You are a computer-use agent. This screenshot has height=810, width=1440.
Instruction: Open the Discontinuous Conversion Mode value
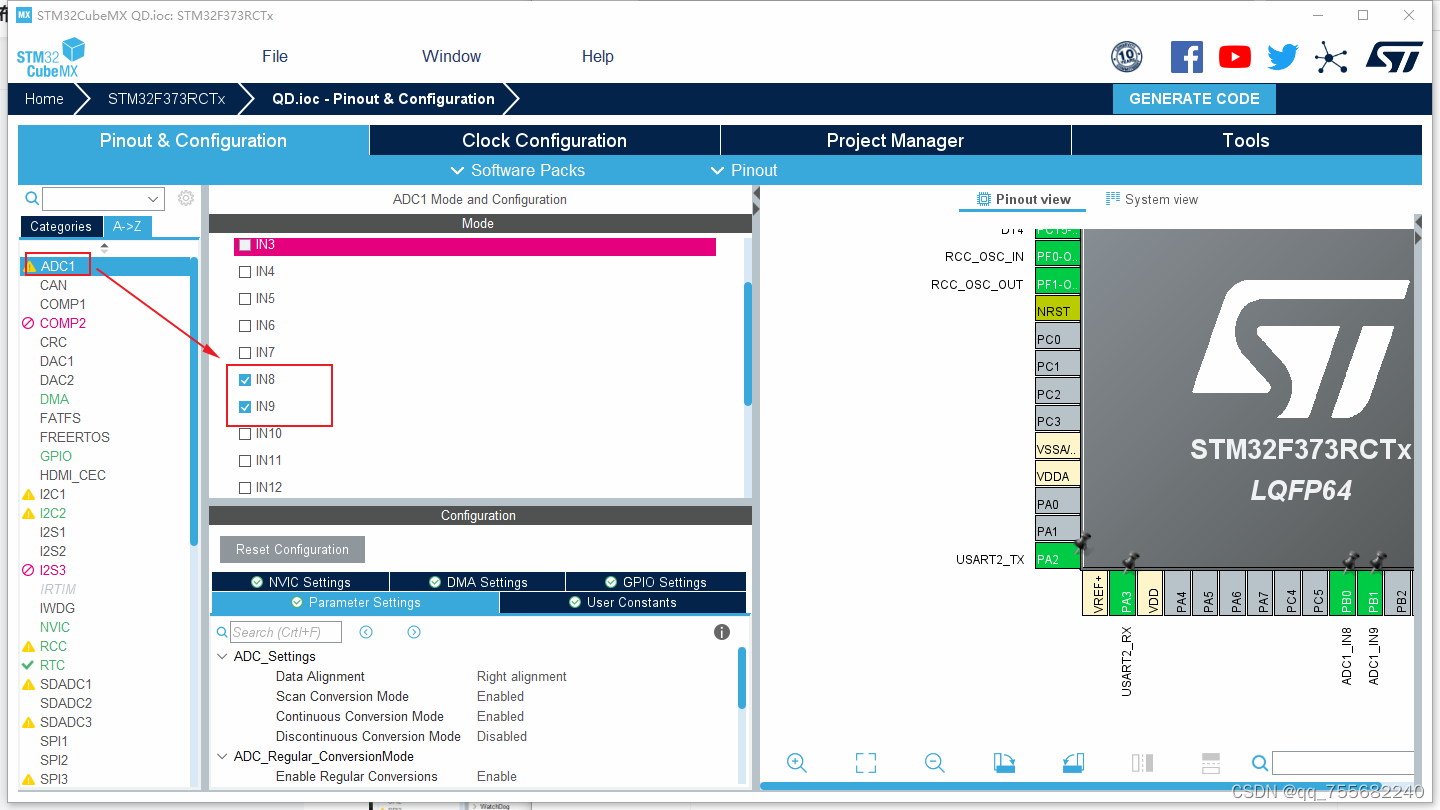pyautogui.click(x=502, y=737)
